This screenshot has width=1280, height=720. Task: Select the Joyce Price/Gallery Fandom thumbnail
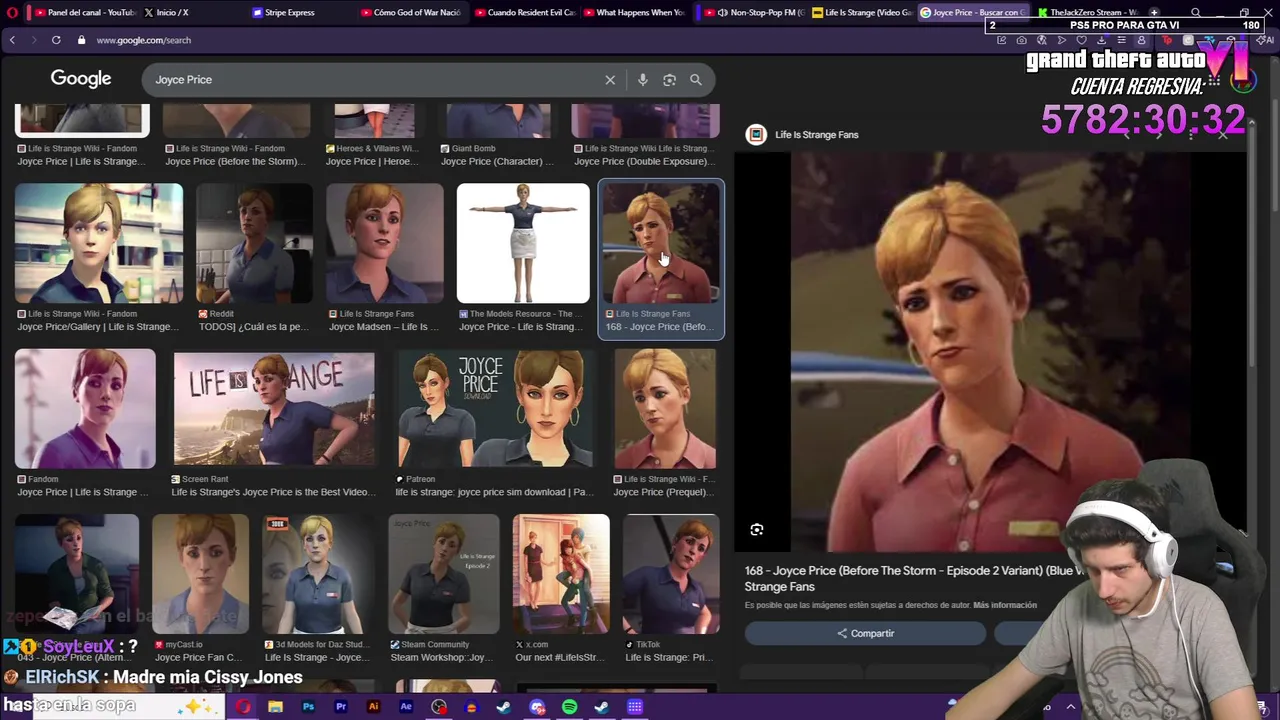[99, 243]
